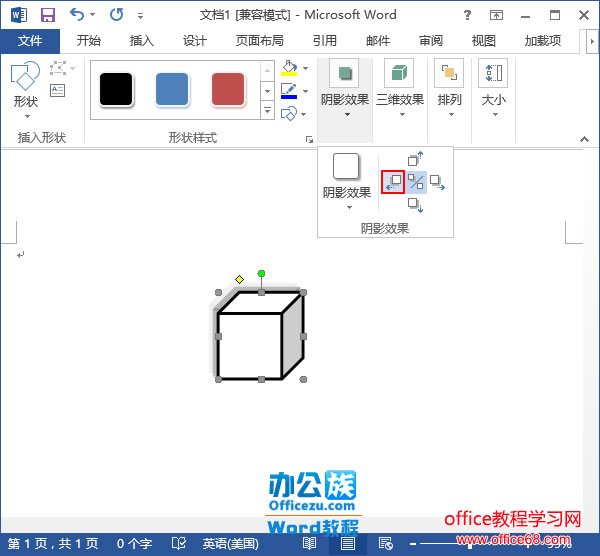
Task: Click the Draw Text Box icon
Action: 57,91
